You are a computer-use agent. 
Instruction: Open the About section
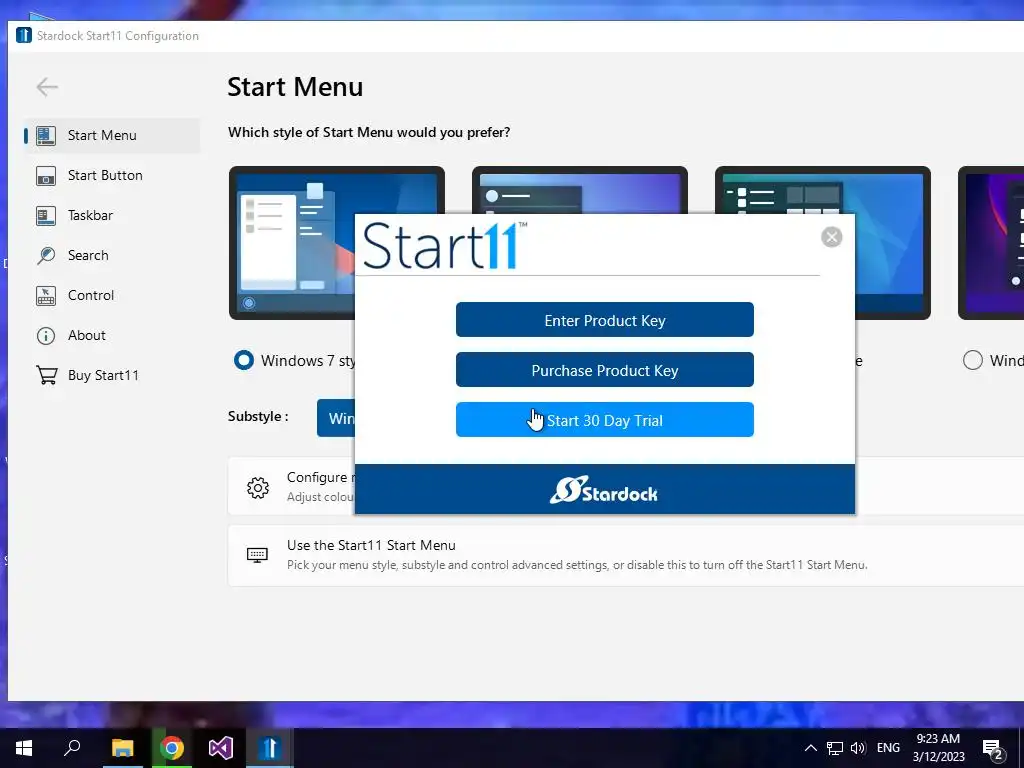112,335
